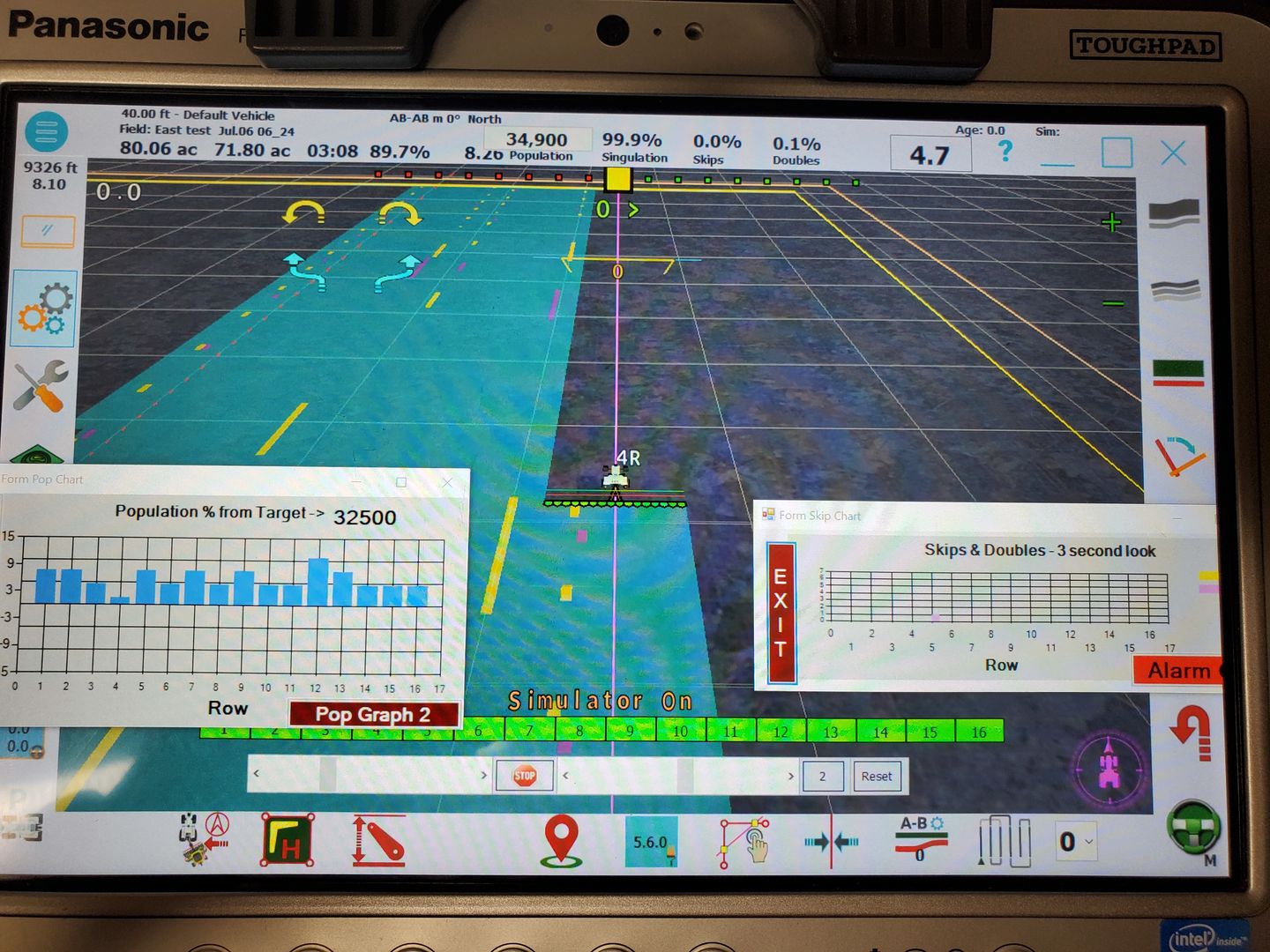
Task: Click the headland H icon
Action: [288, 839]
